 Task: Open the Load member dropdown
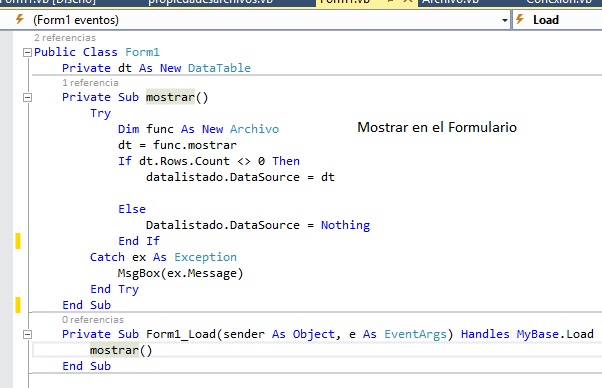tap(557, 20)
